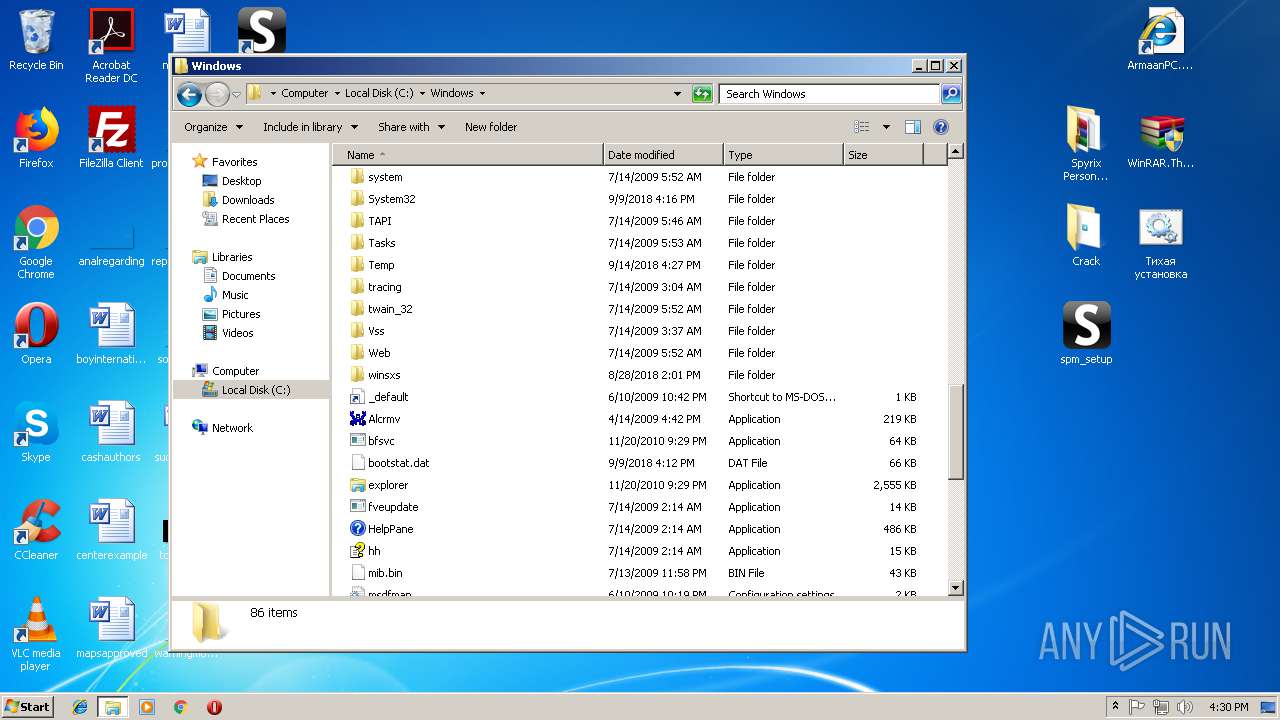Viewport: 1280px width, 720px height.
Task: Open the Help question mark icon
Action: point(940,127)
